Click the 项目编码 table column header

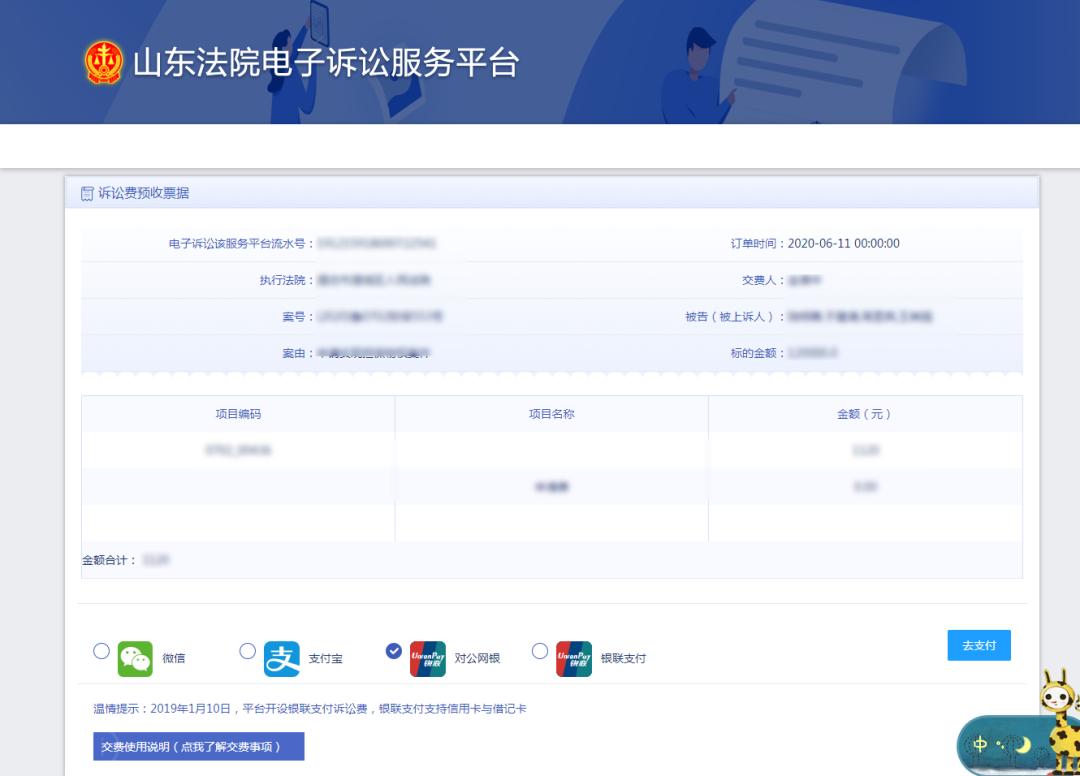click(242, 412)
